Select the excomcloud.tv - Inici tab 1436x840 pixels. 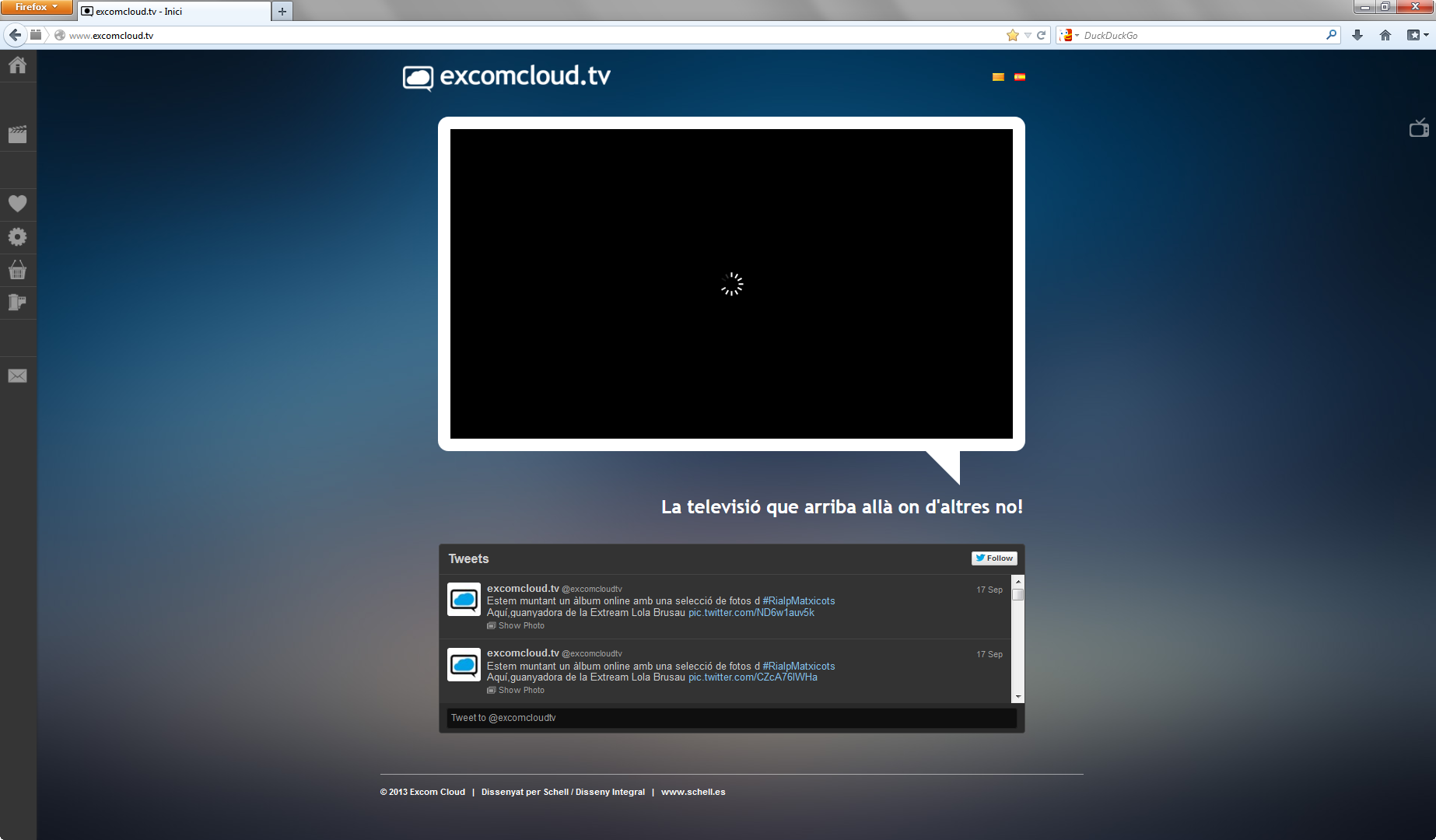175,12
